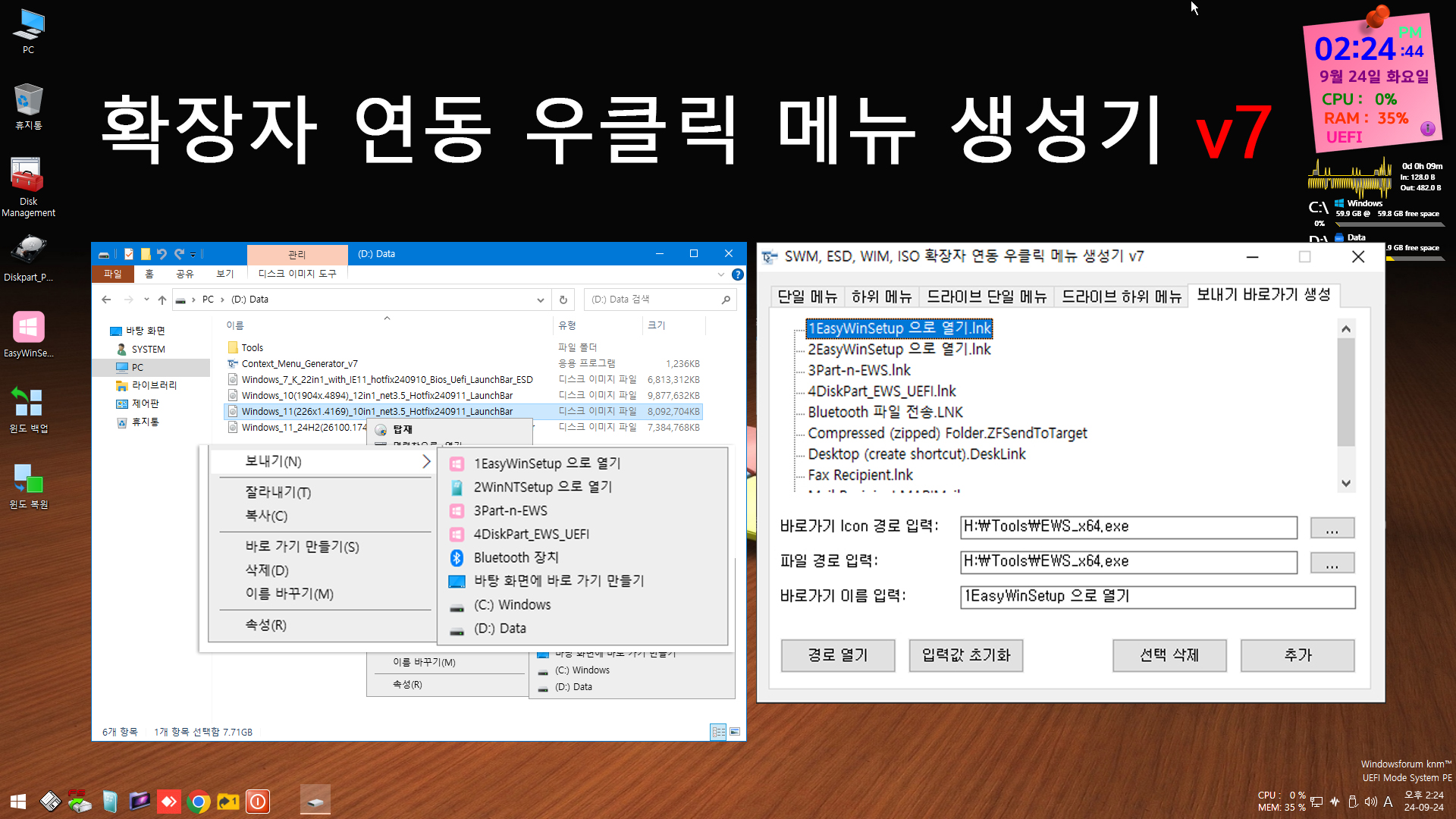Click Explorer quick-access Properties checkmark icon
This screenshot has width=1456, height=819.
[129, 254]
